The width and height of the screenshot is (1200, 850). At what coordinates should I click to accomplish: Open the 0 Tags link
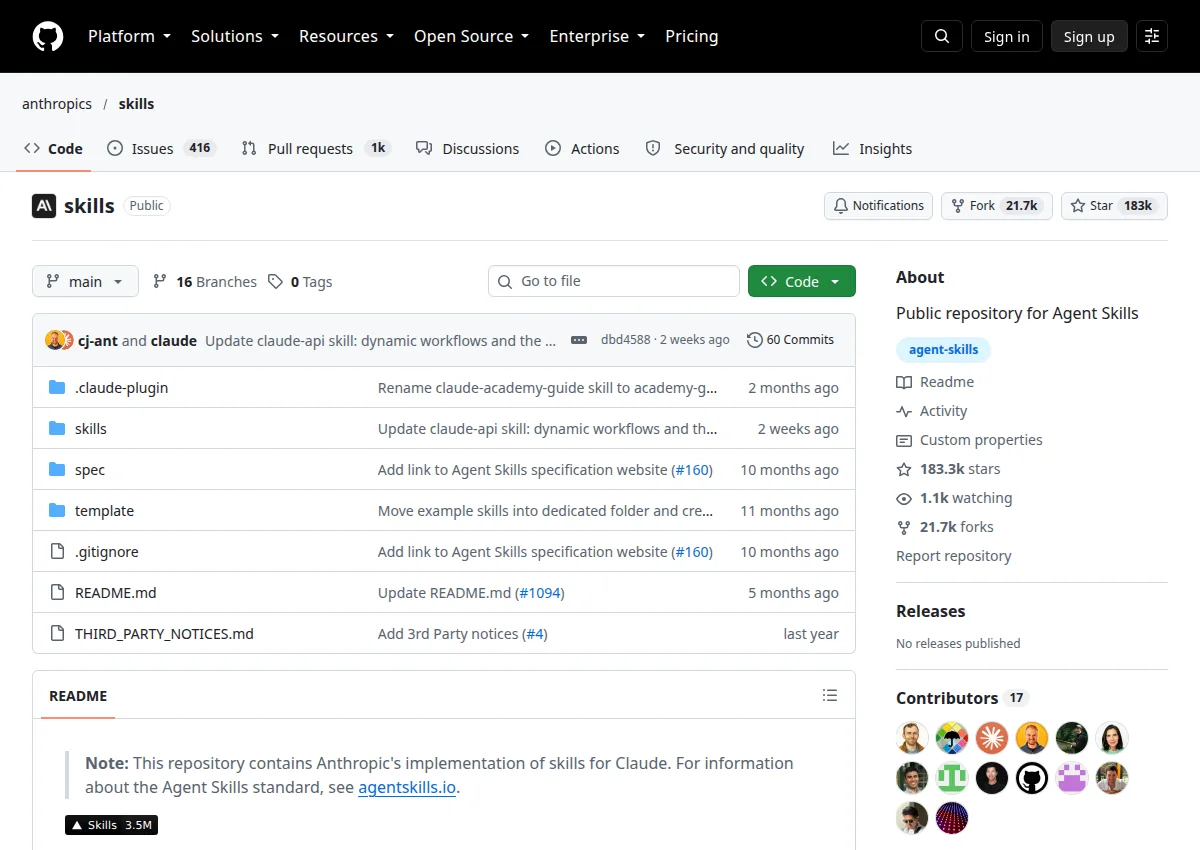300,282
